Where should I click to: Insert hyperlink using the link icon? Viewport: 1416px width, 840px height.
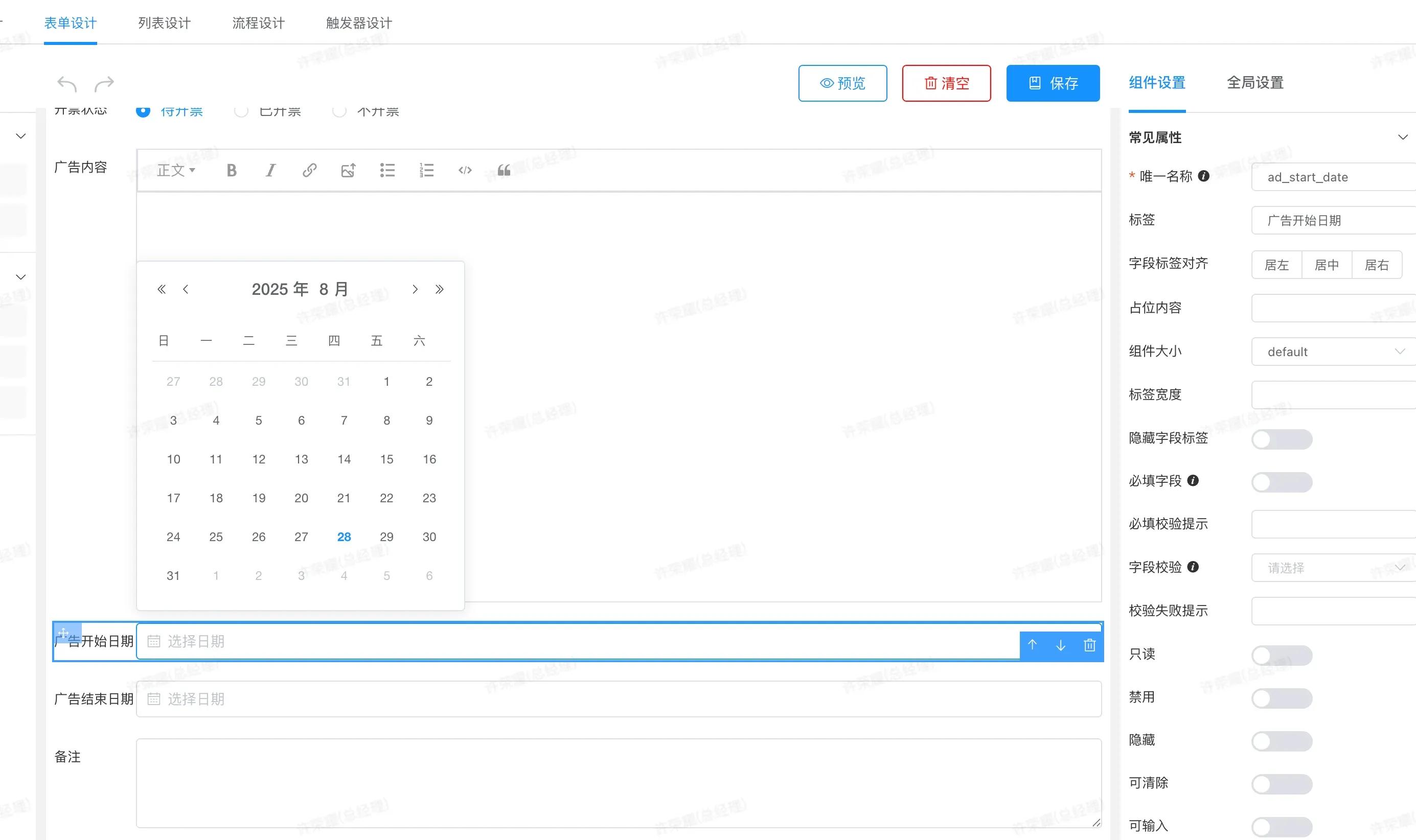[309, 170]
